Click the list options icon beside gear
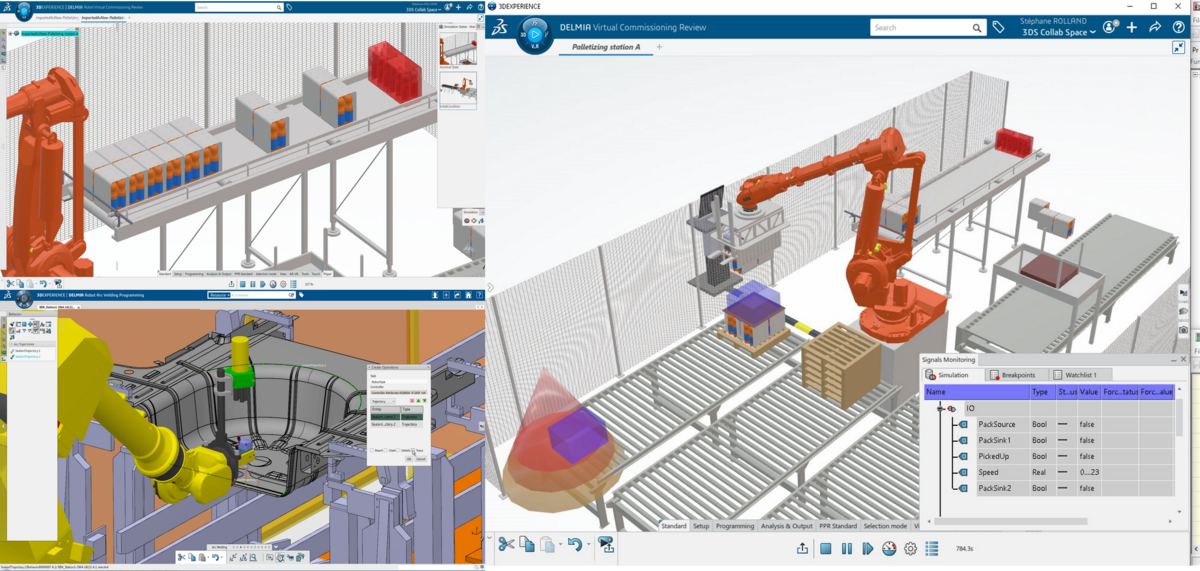 [x=932, y=548]
